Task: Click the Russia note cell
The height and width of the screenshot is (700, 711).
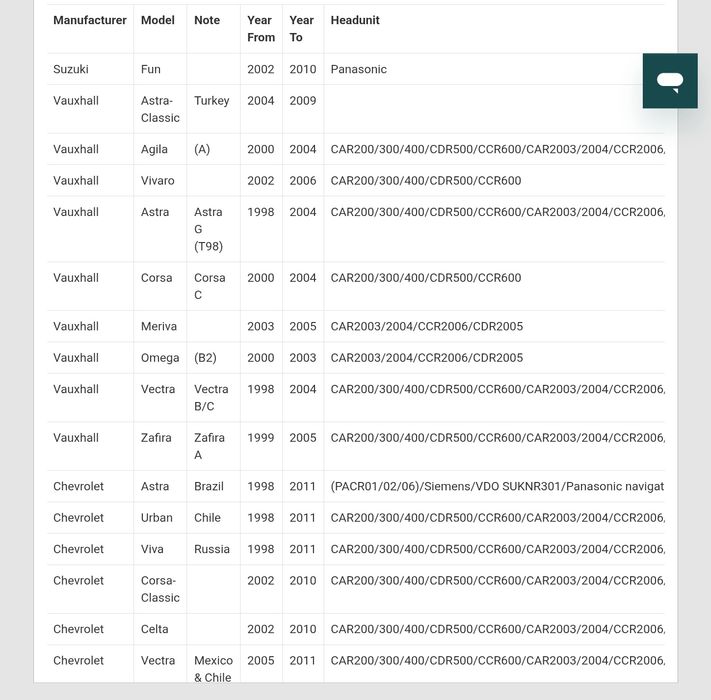Action: coord(212,549)
